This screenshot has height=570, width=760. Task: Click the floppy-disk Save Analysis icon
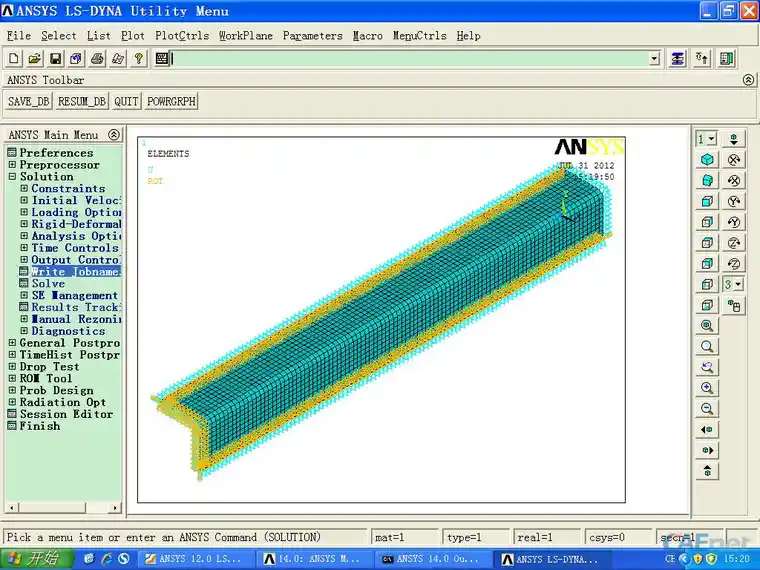pos(55,59)
